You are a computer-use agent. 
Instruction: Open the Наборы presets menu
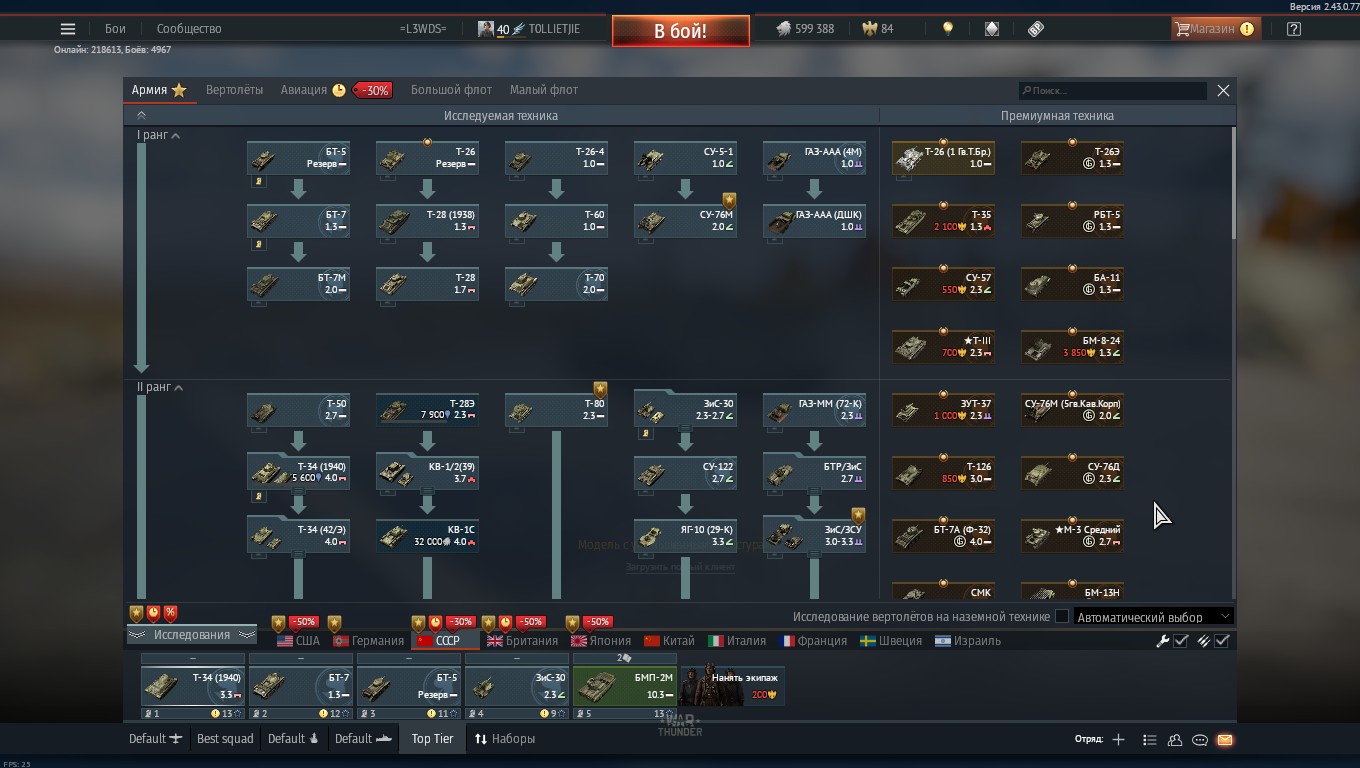pos(505,739)
